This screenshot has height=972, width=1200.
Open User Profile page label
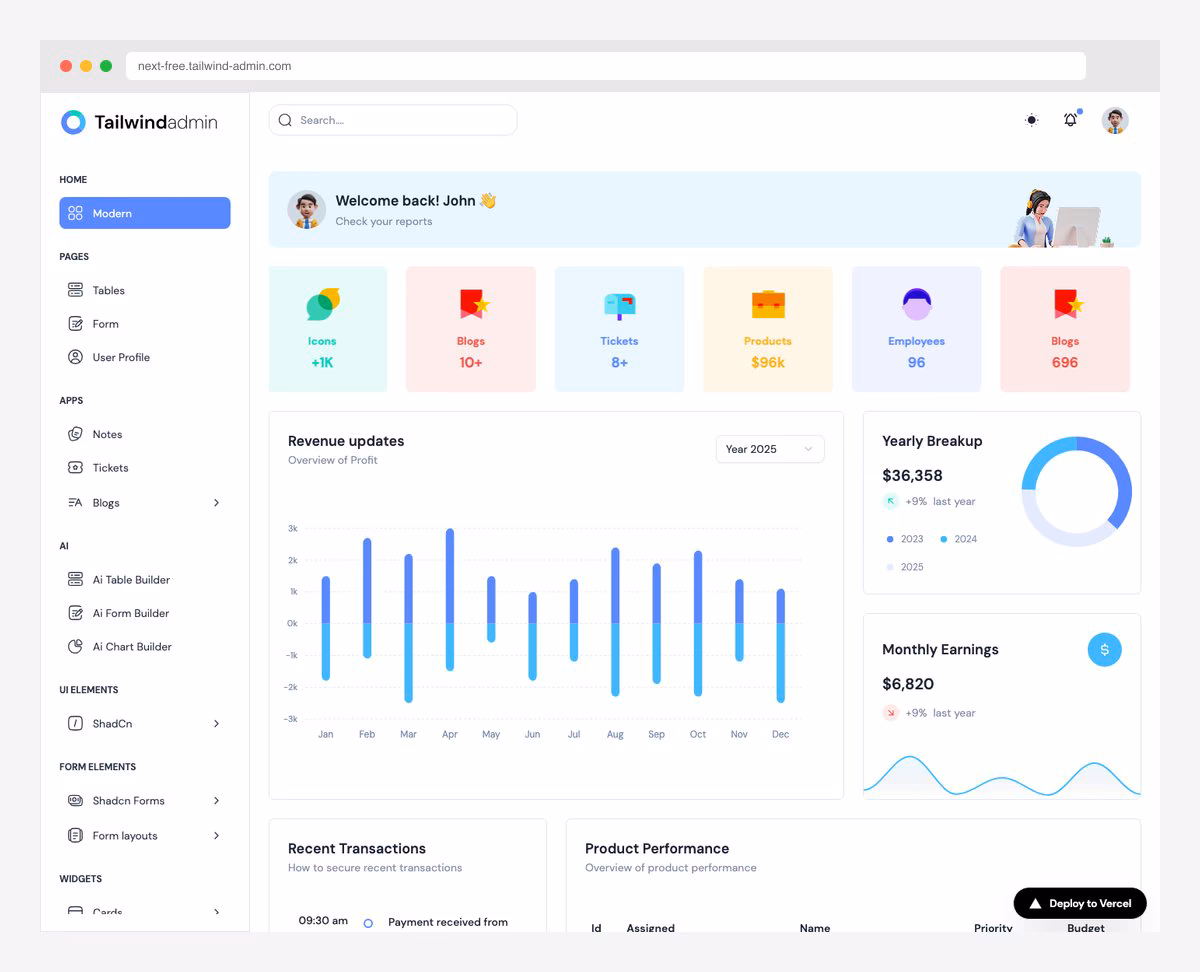pos(121,357)
